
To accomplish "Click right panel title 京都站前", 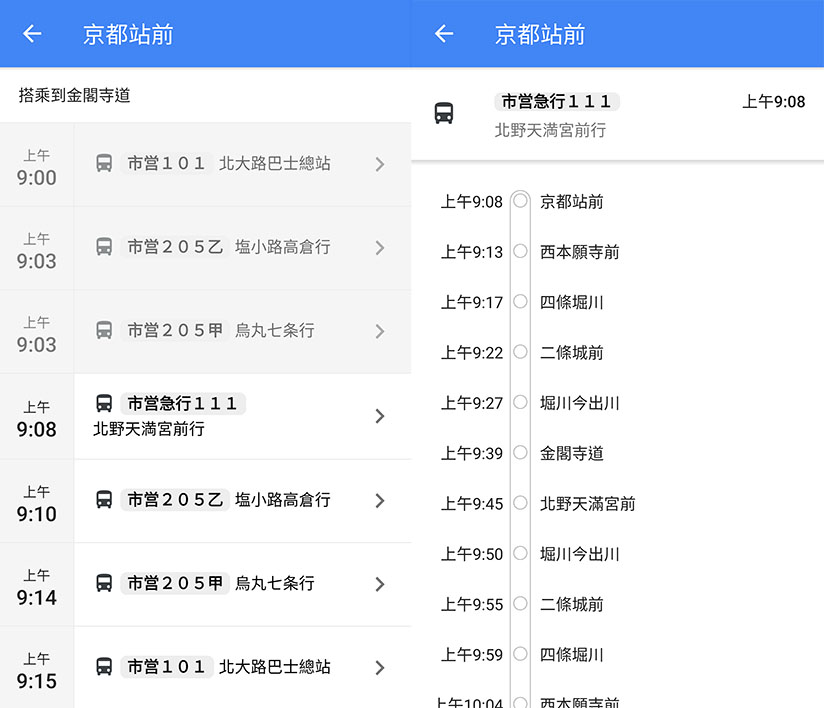I will (540, 34).
